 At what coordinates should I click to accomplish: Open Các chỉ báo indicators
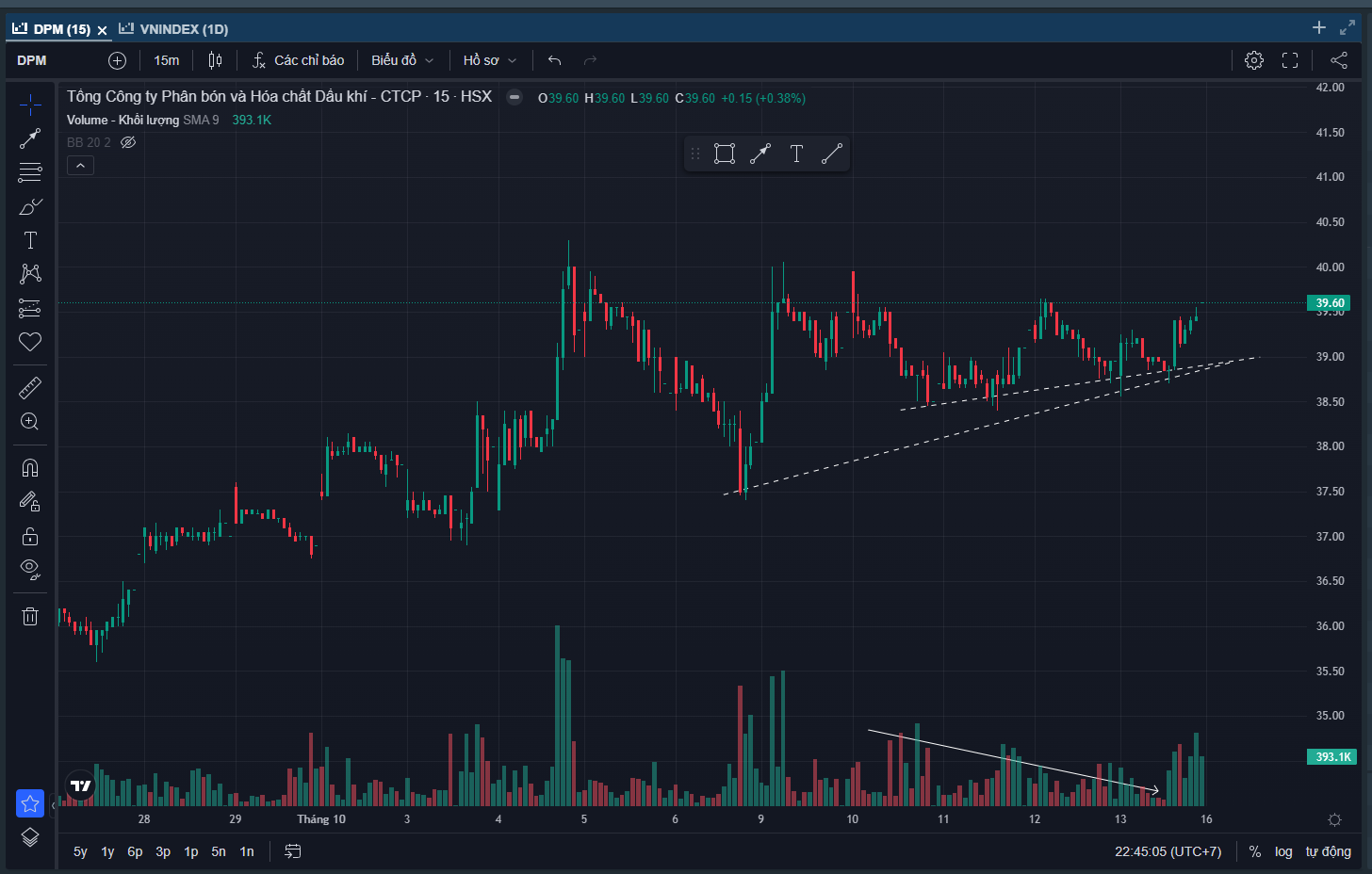298,60
